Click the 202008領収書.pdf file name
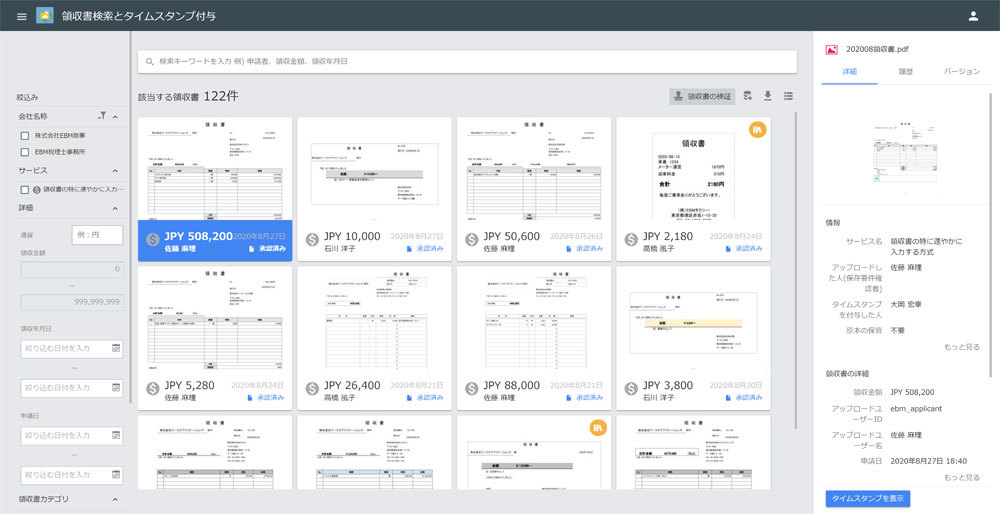The width and height of the screenshot is (1000, 514). coord(878,49)
